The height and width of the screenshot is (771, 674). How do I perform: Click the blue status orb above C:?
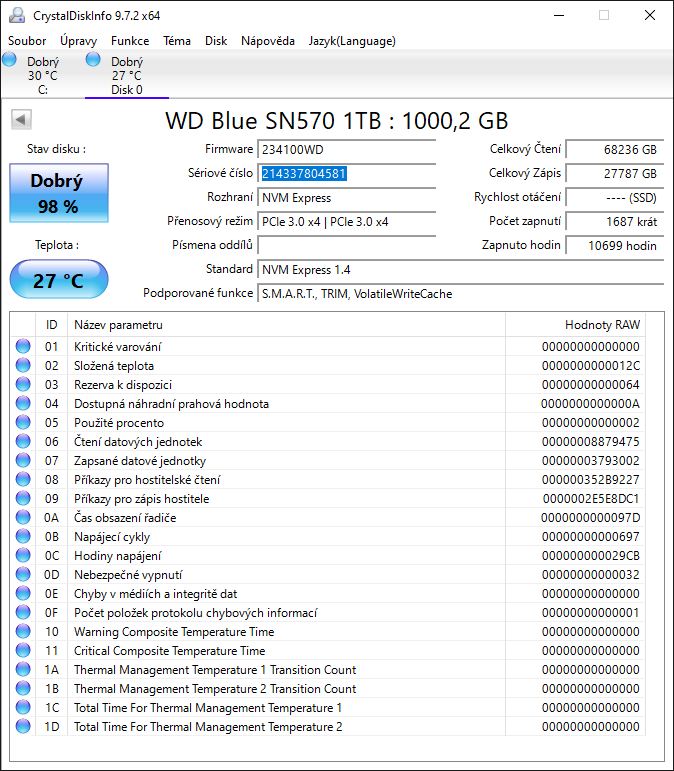coord(9,59)
